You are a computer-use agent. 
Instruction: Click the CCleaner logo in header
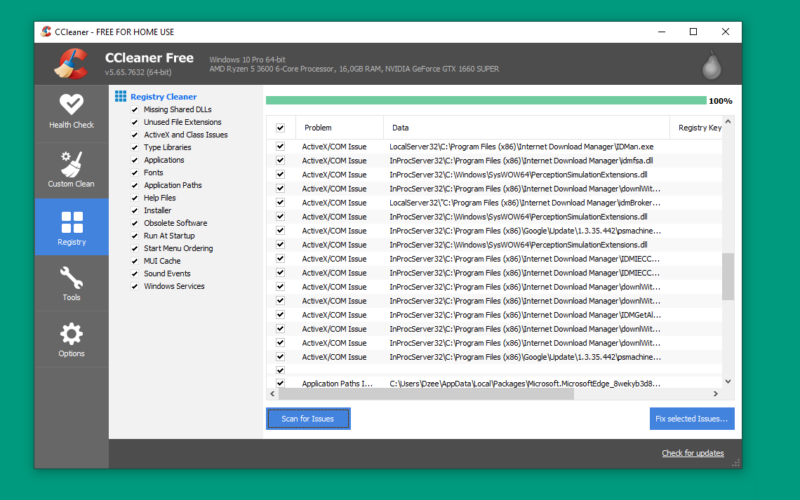click(x=71, y=64)
